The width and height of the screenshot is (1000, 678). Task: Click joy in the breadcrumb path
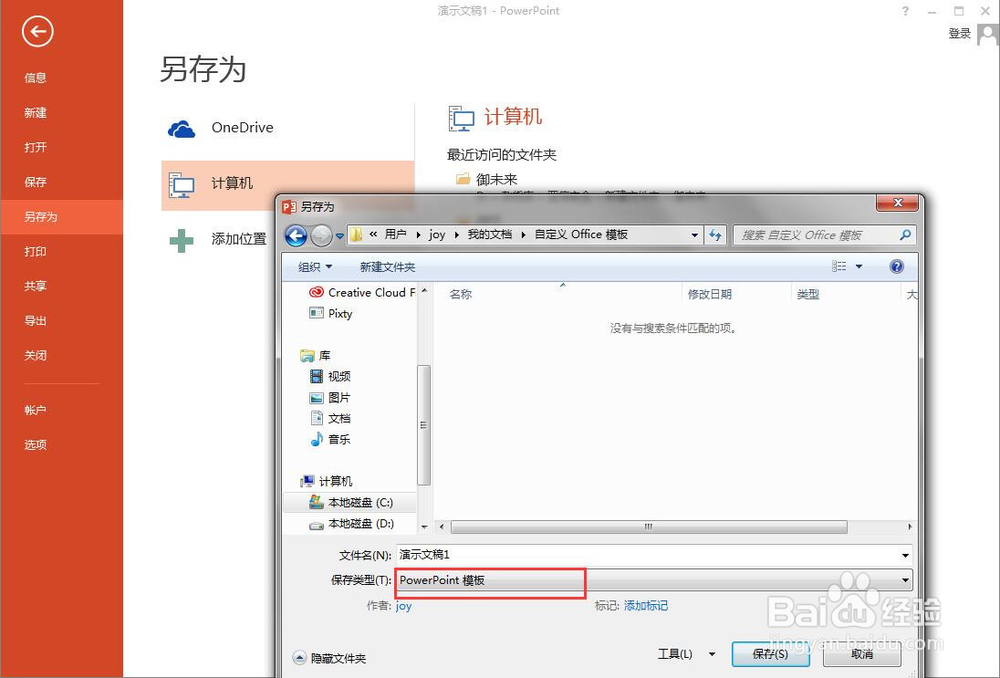437,234
